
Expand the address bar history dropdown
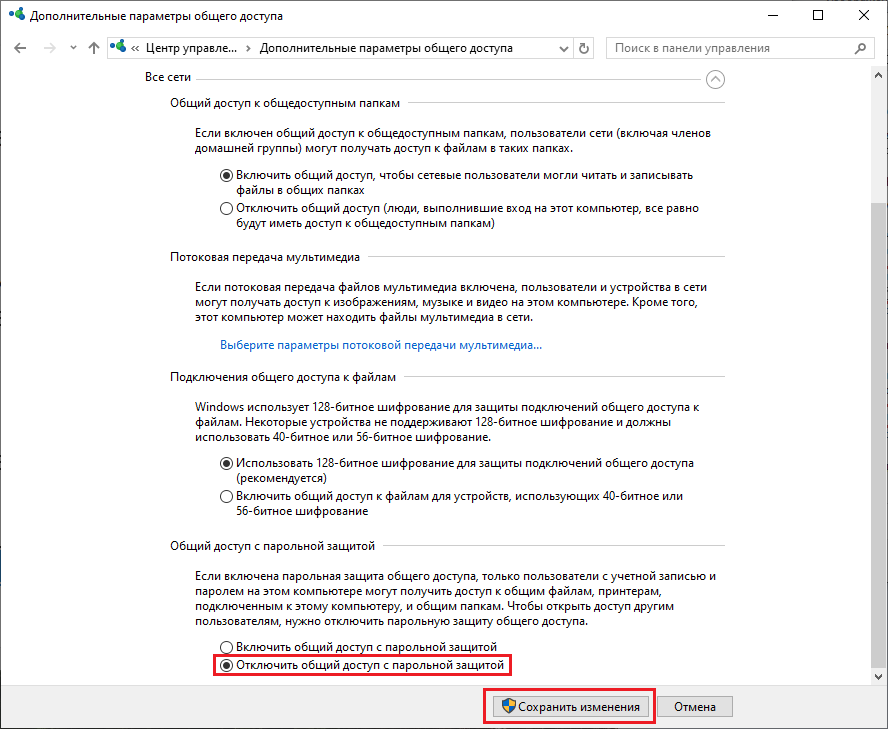click(563, 48)
